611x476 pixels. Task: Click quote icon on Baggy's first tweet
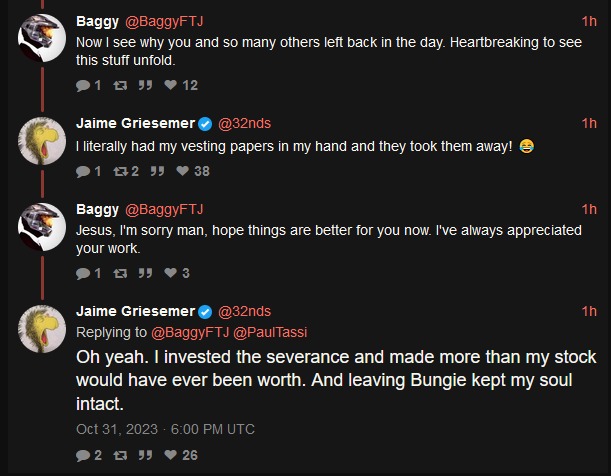coord(145,85)
